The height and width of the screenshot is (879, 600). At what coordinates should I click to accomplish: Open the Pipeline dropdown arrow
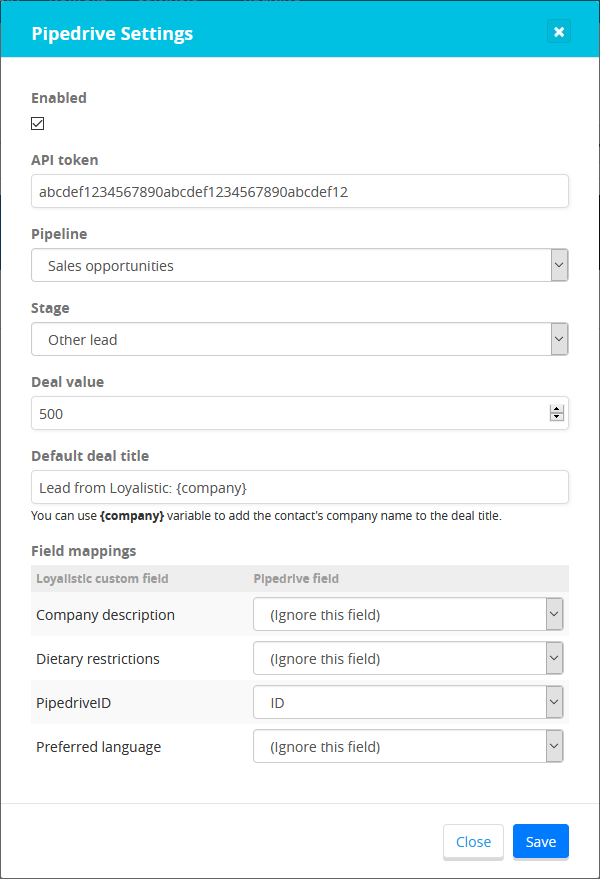[x=557, y=265]
